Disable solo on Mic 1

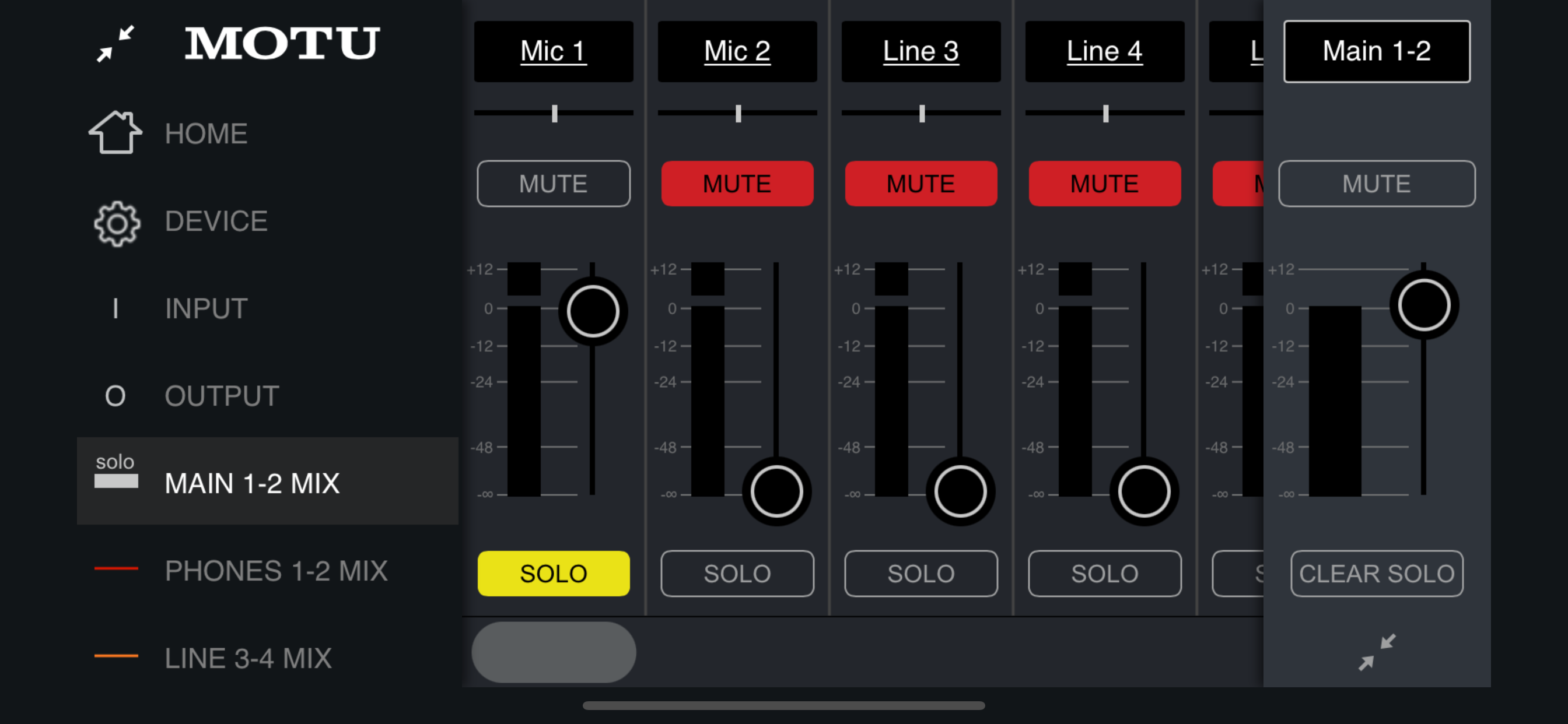554,573
